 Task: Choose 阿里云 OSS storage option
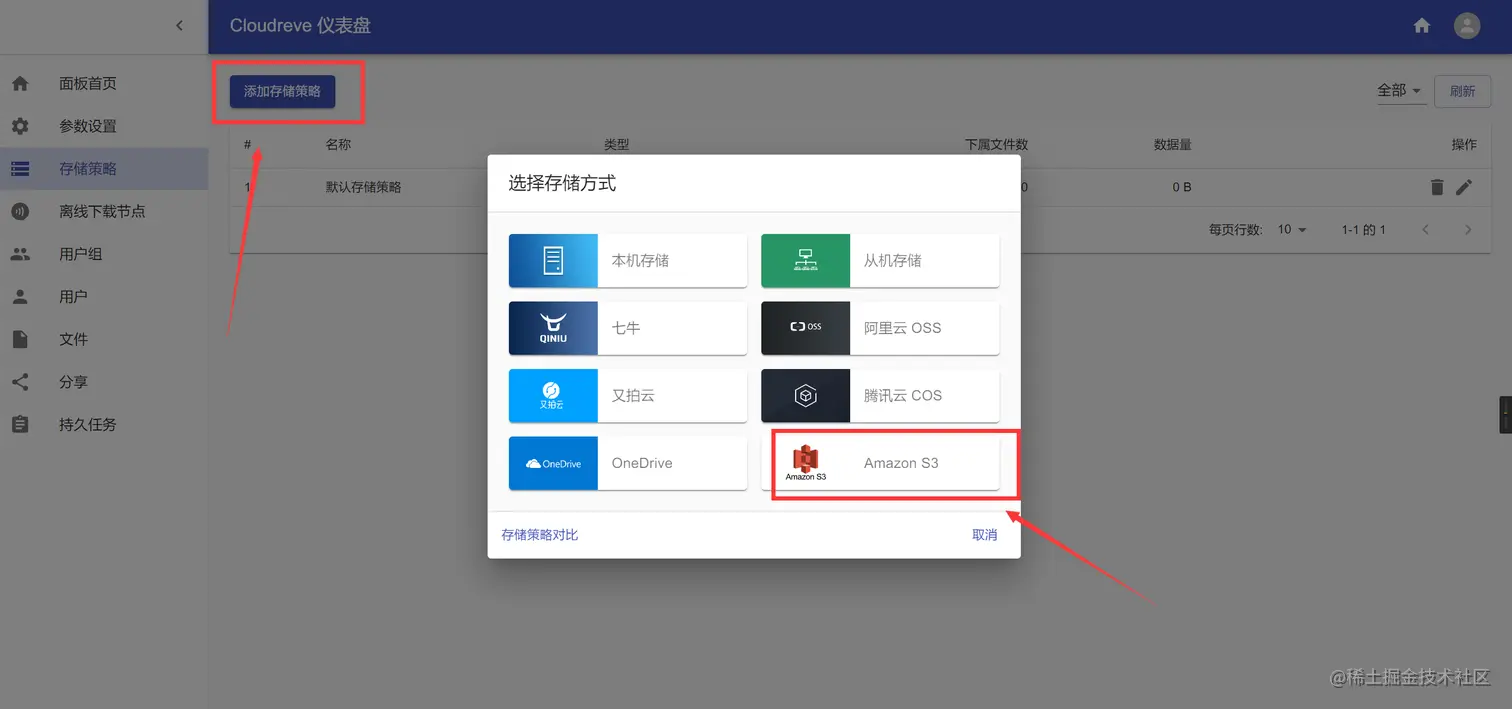click(x=880, y=328)
